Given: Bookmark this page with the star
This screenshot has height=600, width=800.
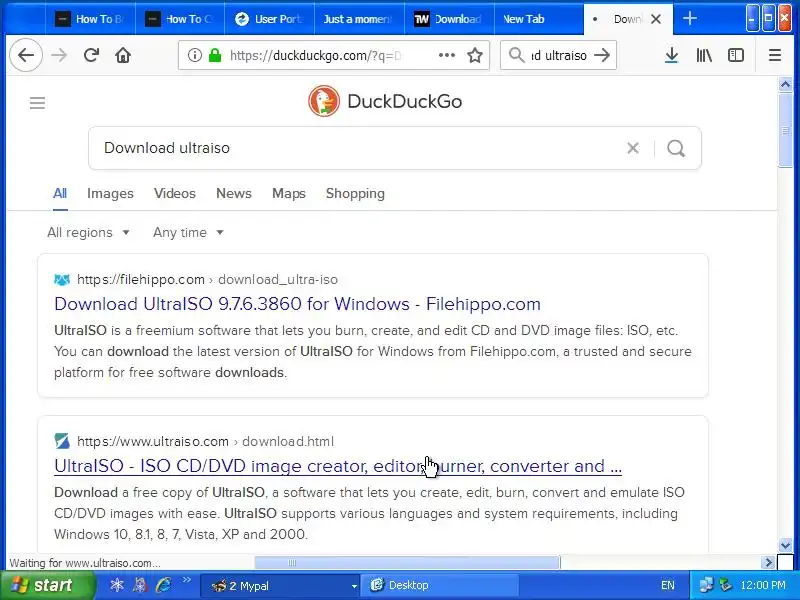Looking at the screenshot, I should [x=475, y=55].
